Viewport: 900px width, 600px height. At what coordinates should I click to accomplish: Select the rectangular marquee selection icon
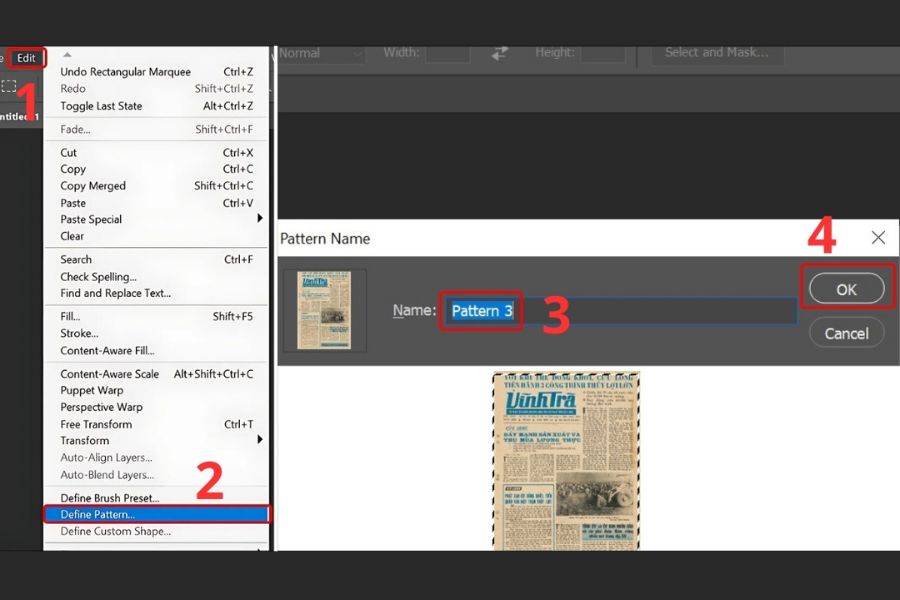click(x=9, y=86)
